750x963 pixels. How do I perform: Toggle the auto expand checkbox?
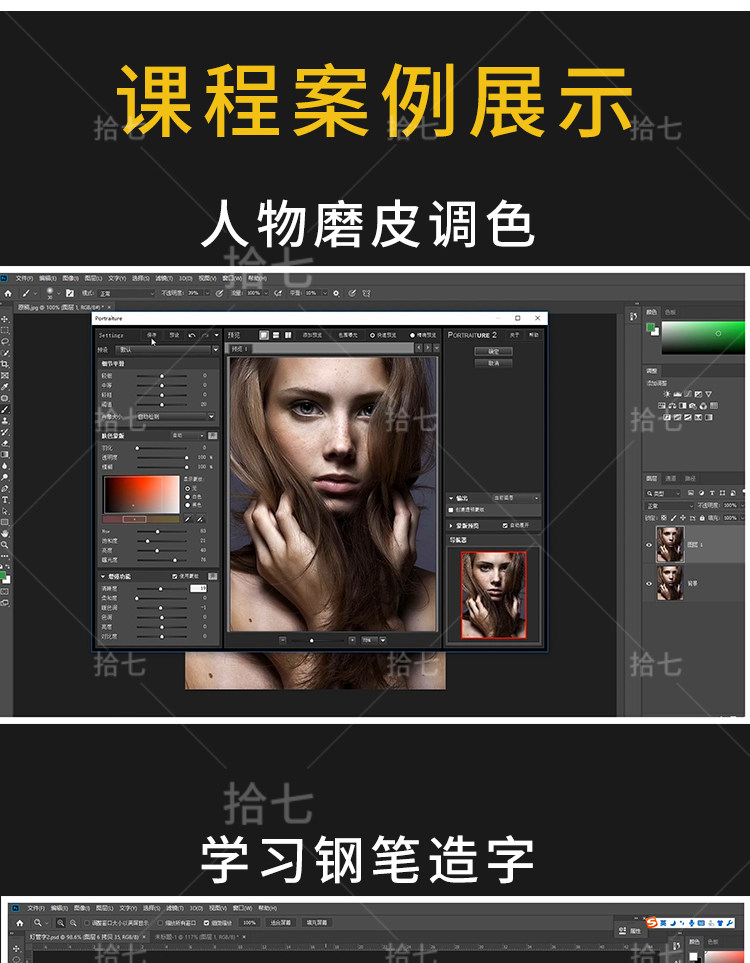[505, 526]
